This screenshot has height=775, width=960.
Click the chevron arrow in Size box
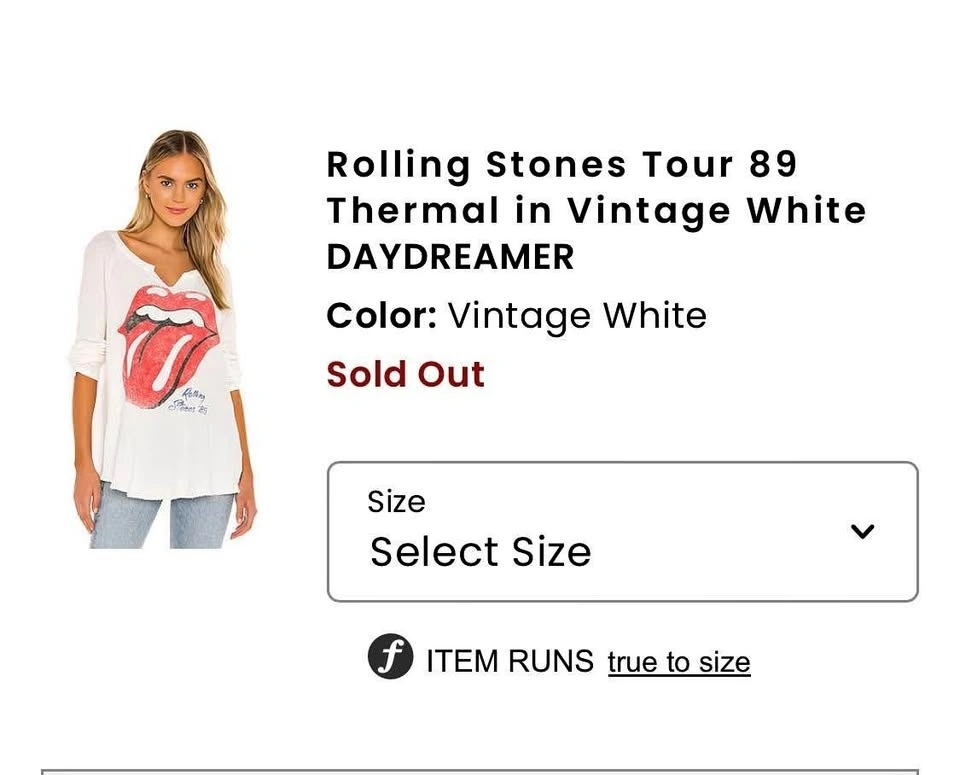pos(862,532)
